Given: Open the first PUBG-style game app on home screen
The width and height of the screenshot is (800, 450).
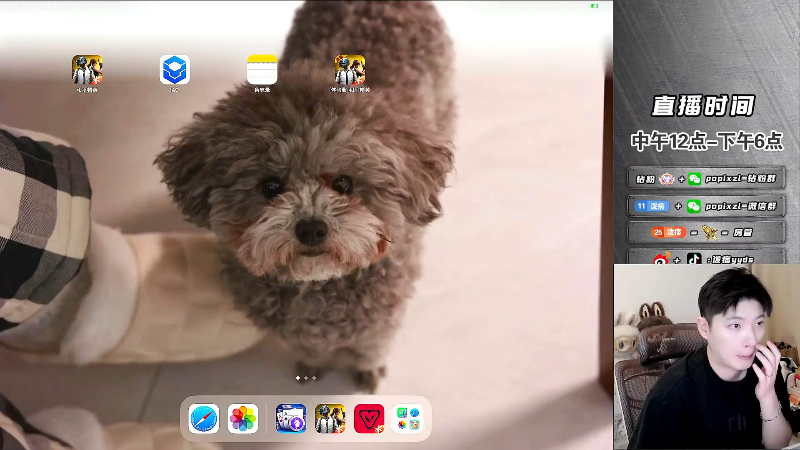Looking at the screenshot, I should (87, 69).
